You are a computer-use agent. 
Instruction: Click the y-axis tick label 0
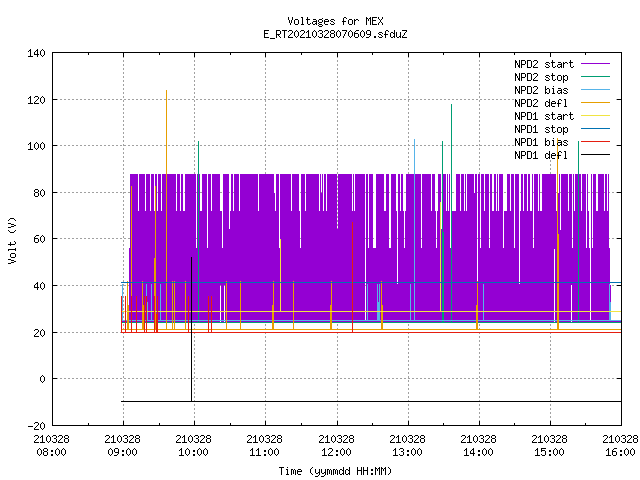coord(42,379)
